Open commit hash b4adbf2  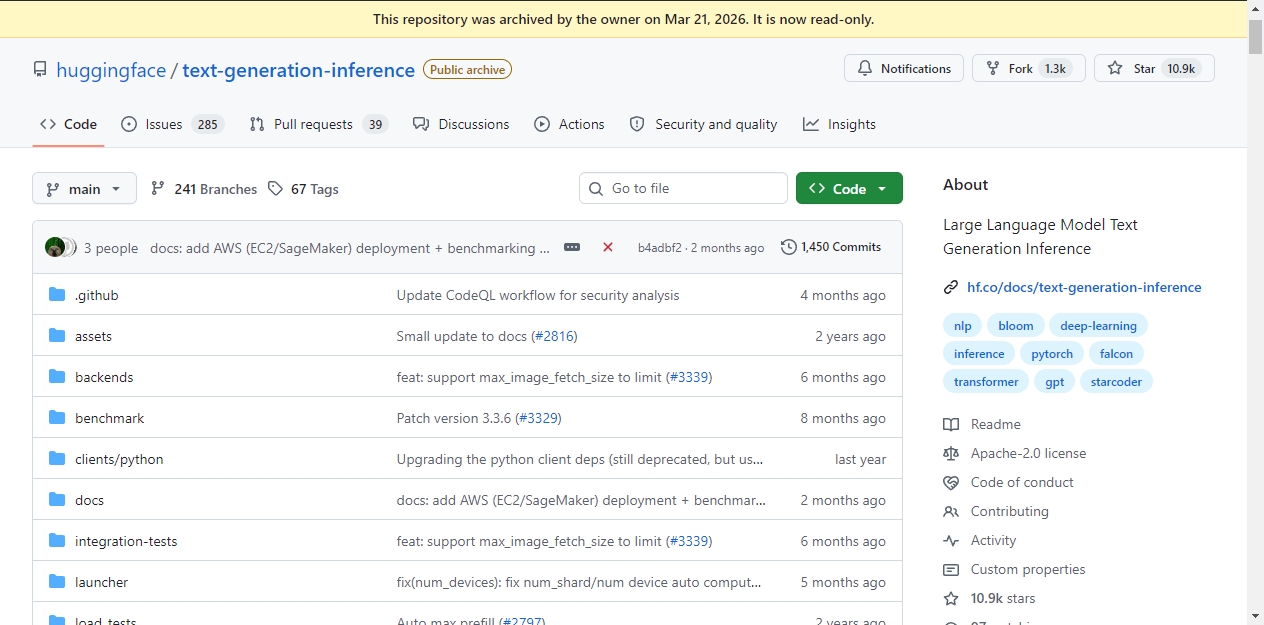[x=660, y=248]
